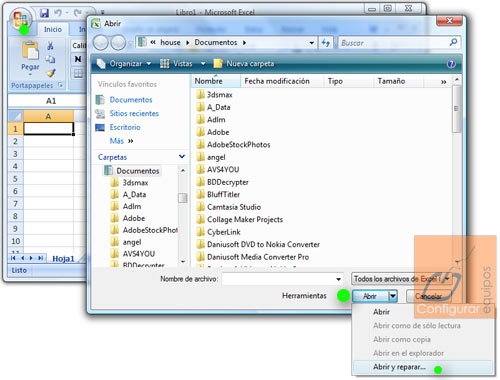Screen dimensions: 500x380
Task: Sort by the Nombre column header
Action: pyautogui.click(x=216, y=81)
